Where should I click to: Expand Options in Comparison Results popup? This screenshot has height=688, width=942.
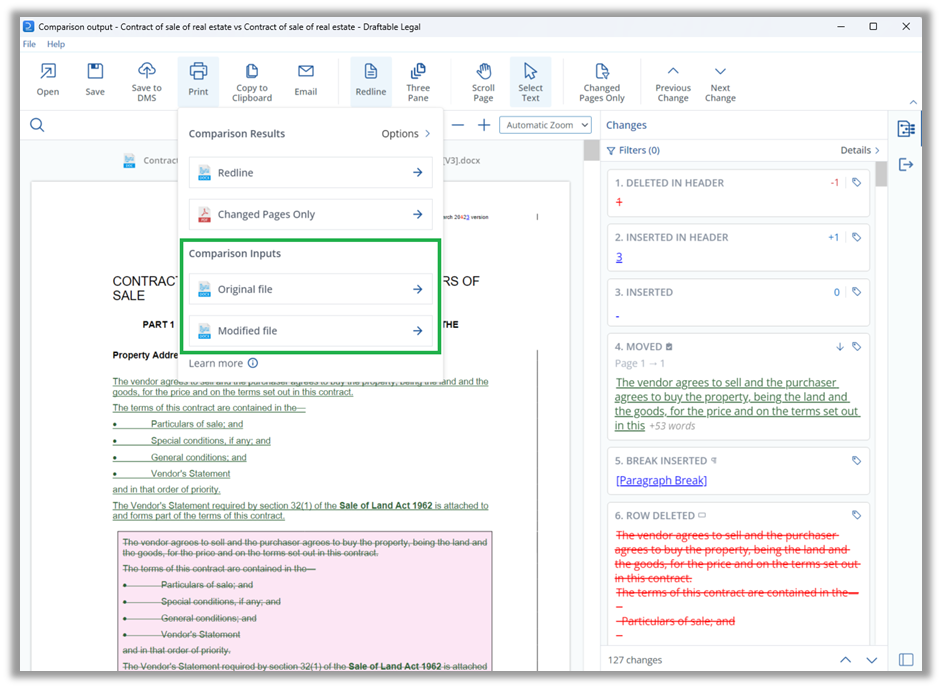(x=406, y=133)
